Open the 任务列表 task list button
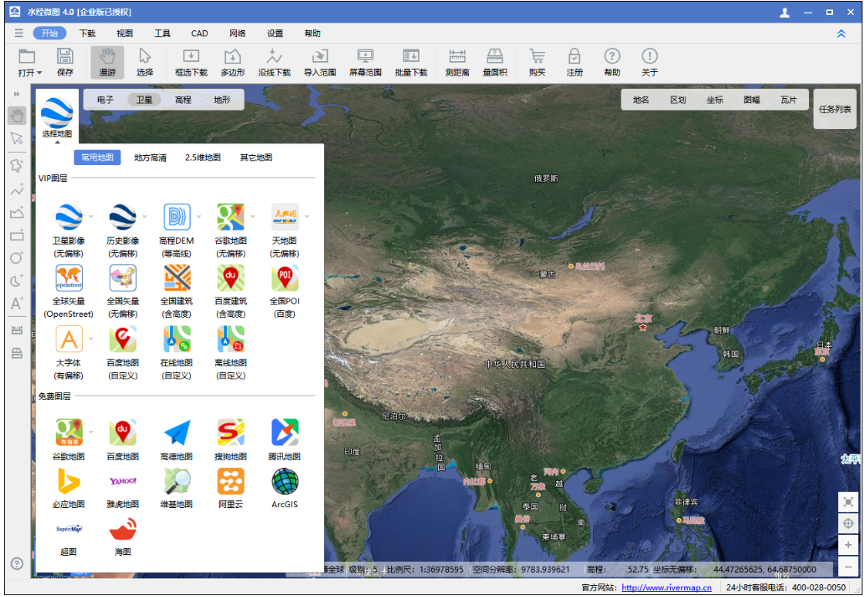The width and height of the screenshot is (866, 597). (x=835, y=109)
